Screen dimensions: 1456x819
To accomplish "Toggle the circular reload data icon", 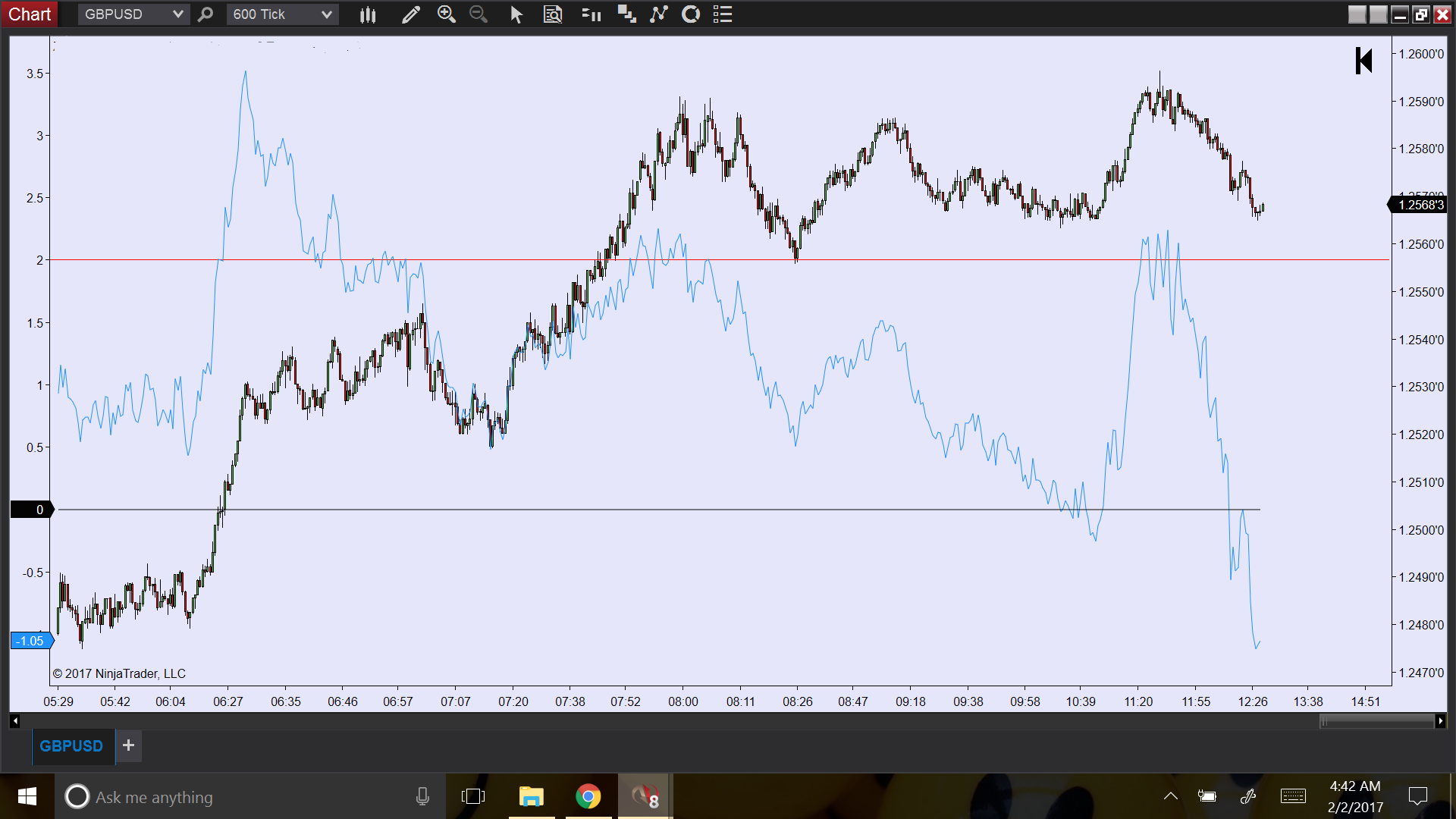I will point(691,14).
